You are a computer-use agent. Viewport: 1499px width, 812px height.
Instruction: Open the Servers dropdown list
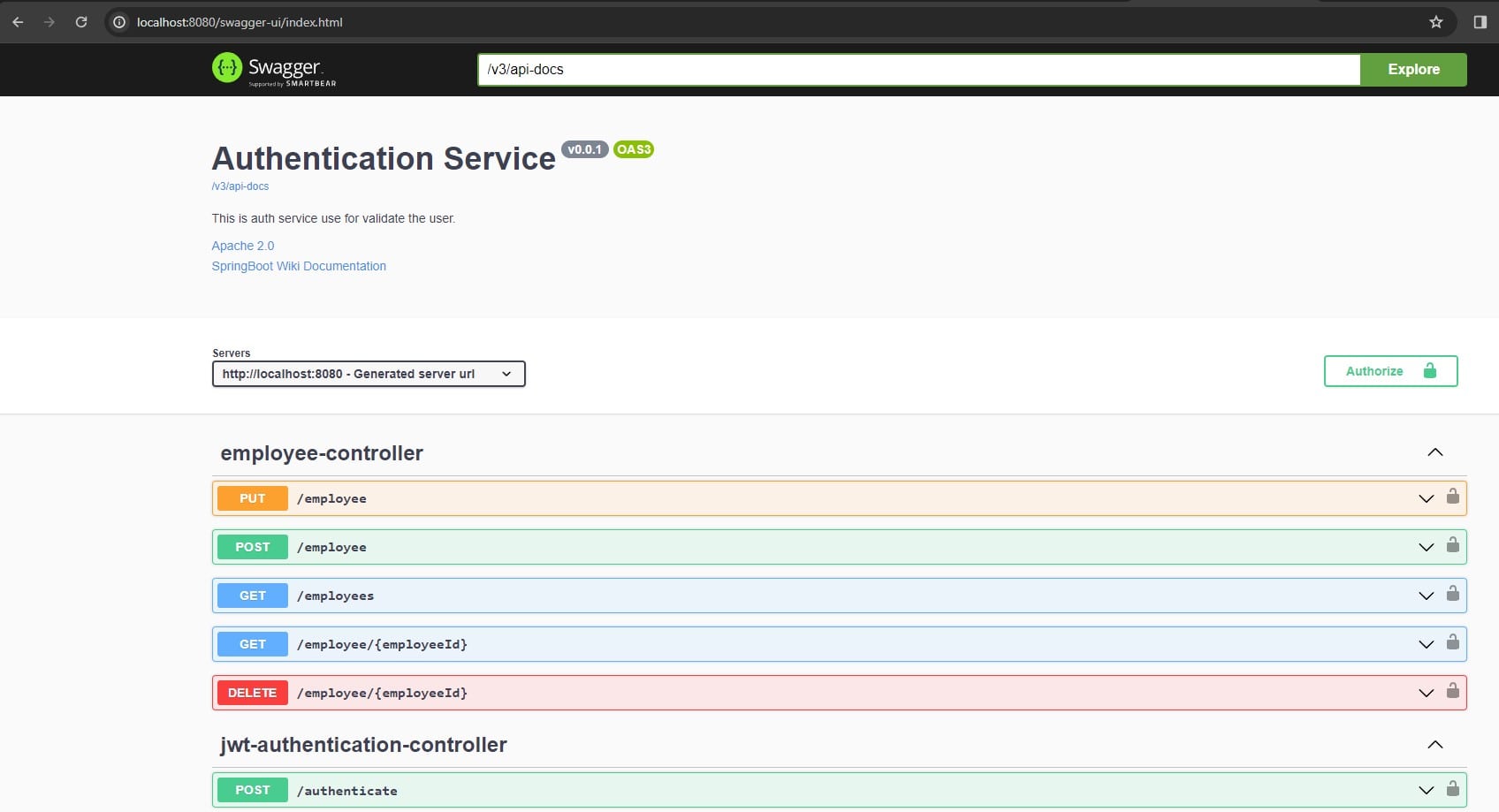tap(369, 374)
